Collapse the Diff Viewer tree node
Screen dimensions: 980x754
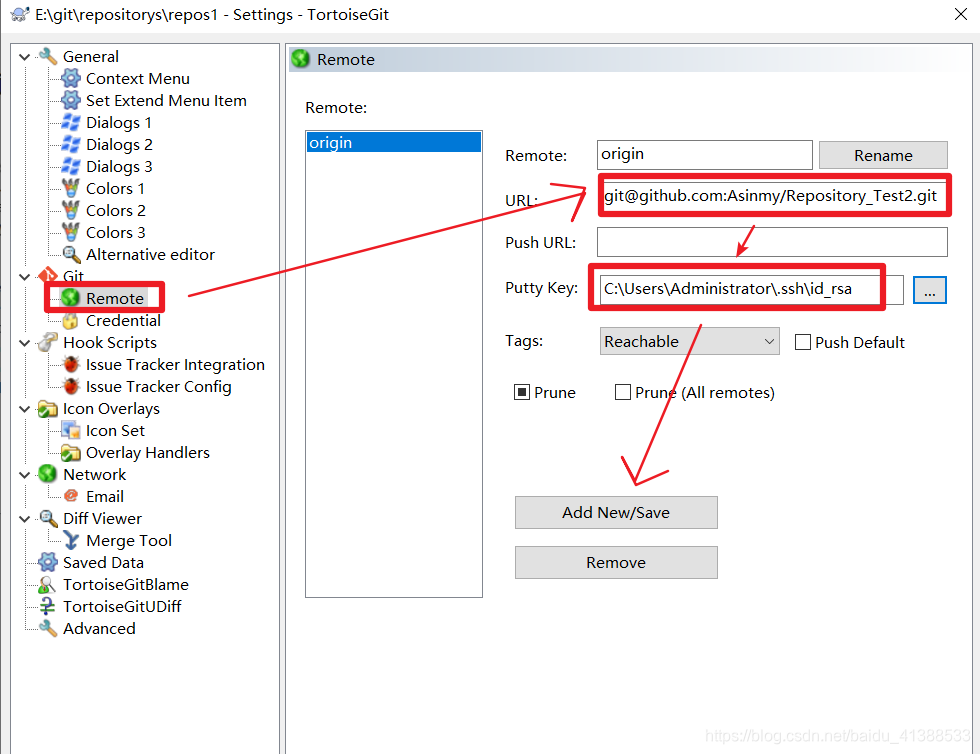[x=24, y=519]
